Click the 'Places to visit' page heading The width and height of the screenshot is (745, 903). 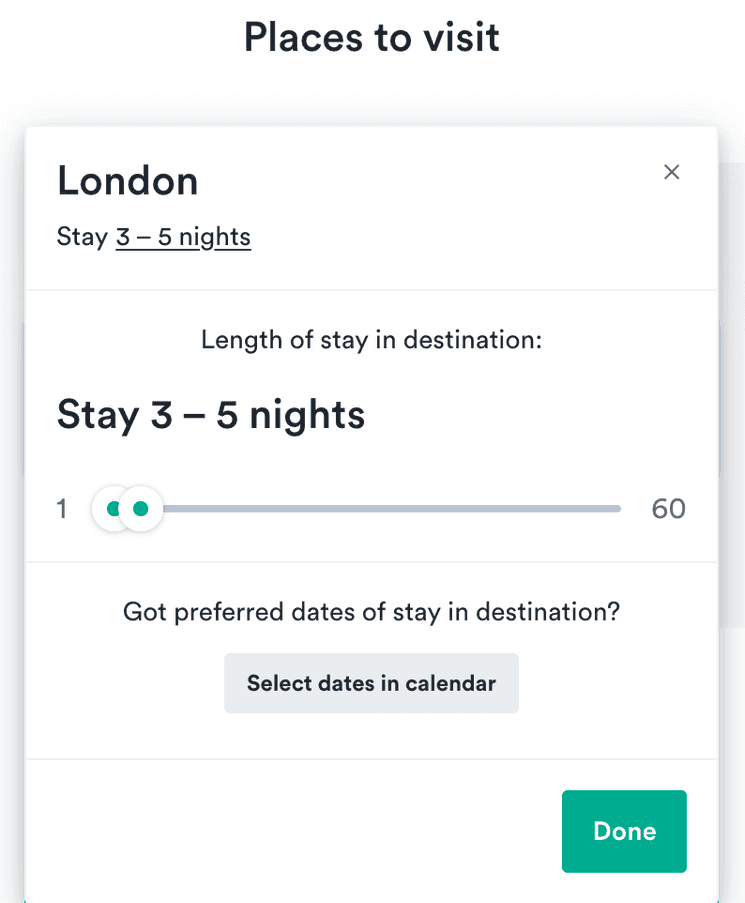[371, 37]
